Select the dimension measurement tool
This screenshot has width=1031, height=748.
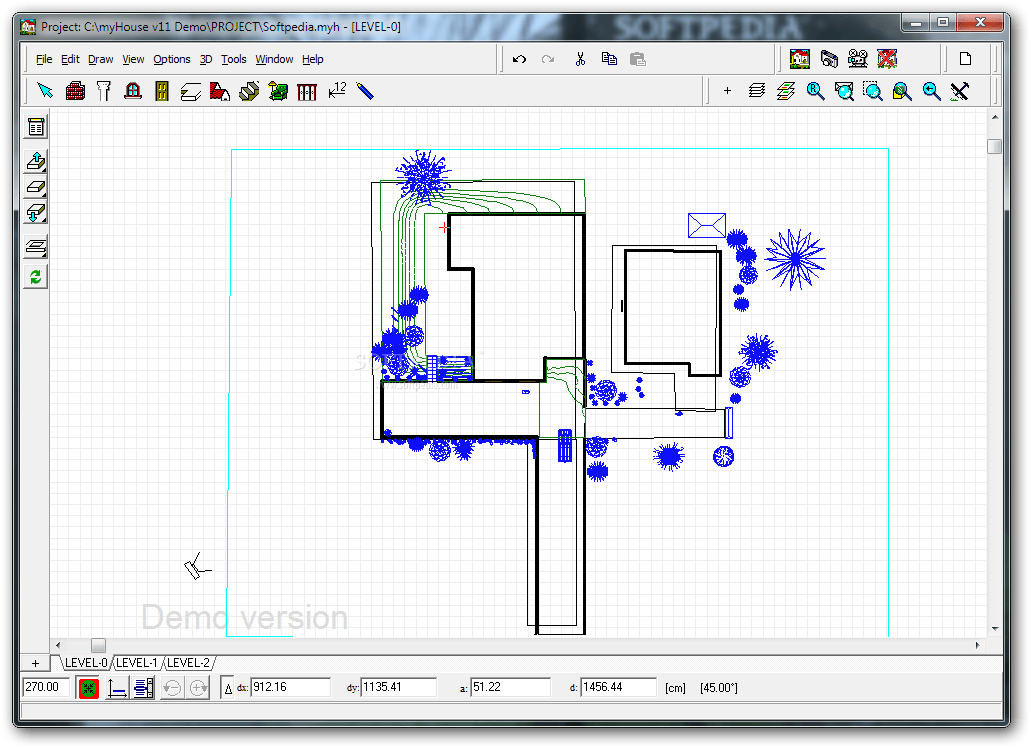[x=337, y=91]
